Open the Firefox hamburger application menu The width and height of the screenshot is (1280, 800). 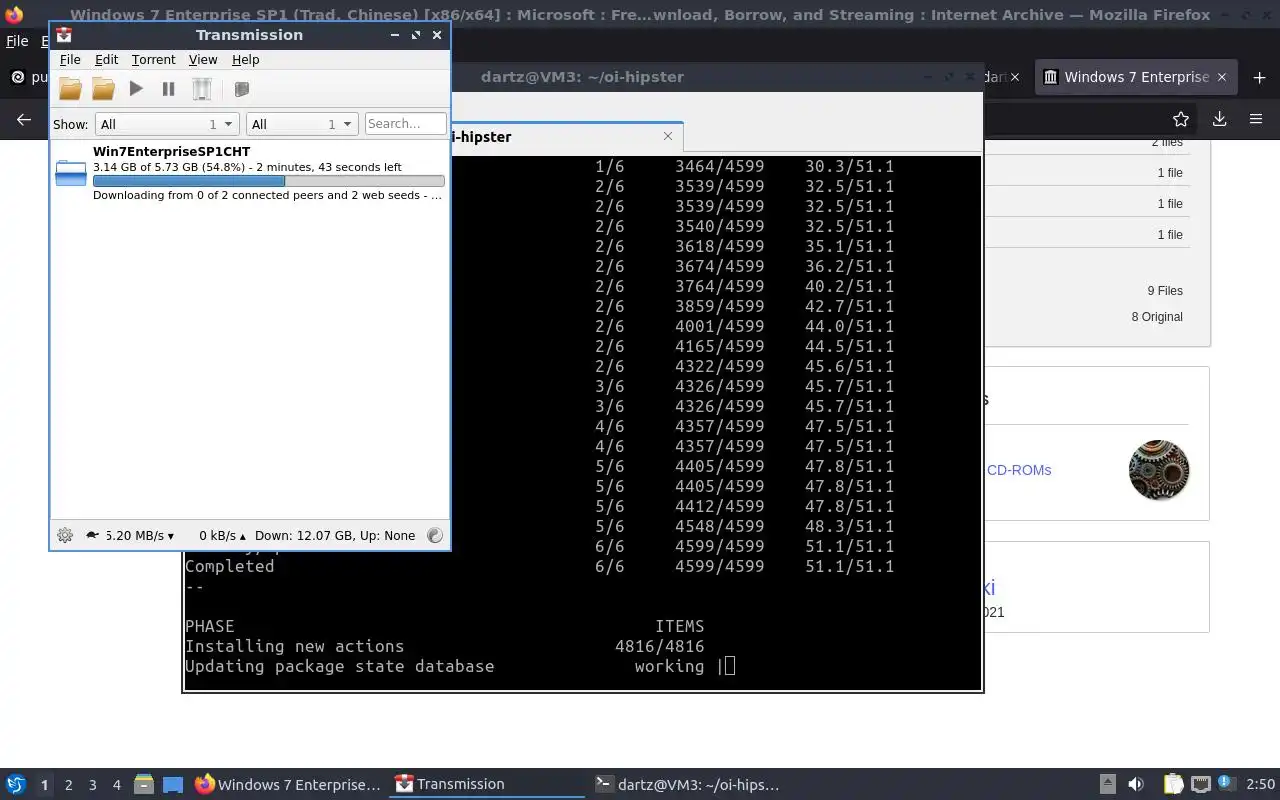pos(1256,119)
